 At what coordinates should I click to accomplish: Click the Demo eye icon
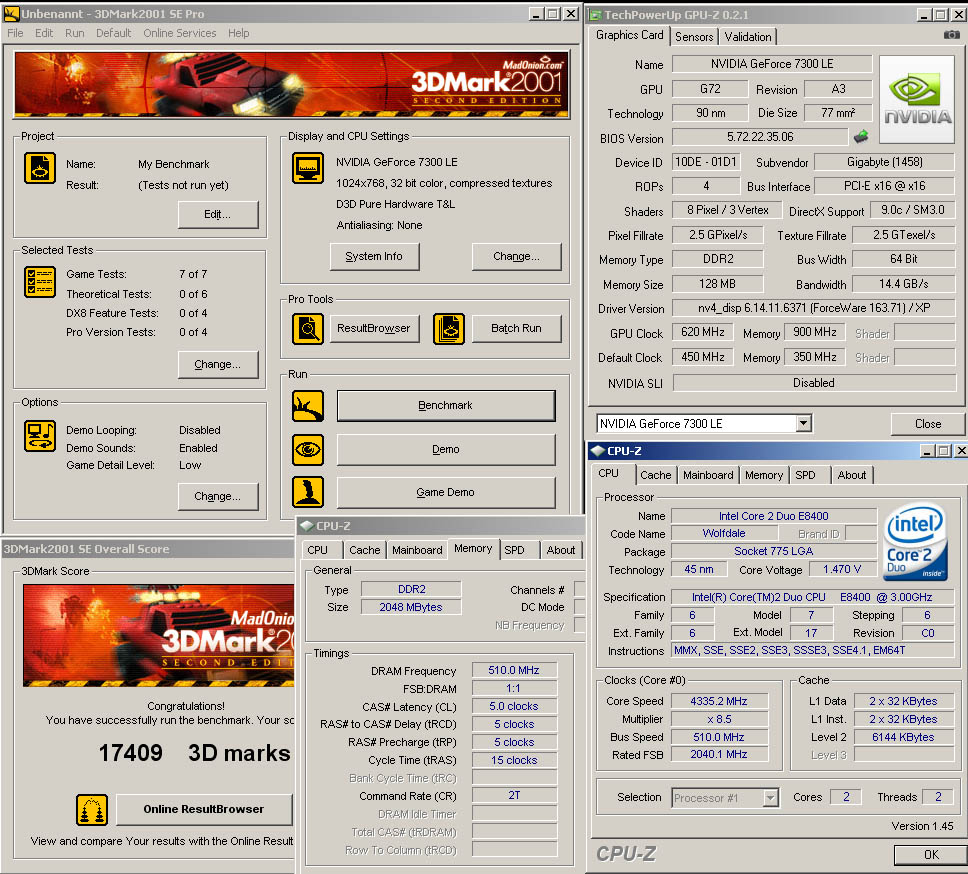coord(307,449)
